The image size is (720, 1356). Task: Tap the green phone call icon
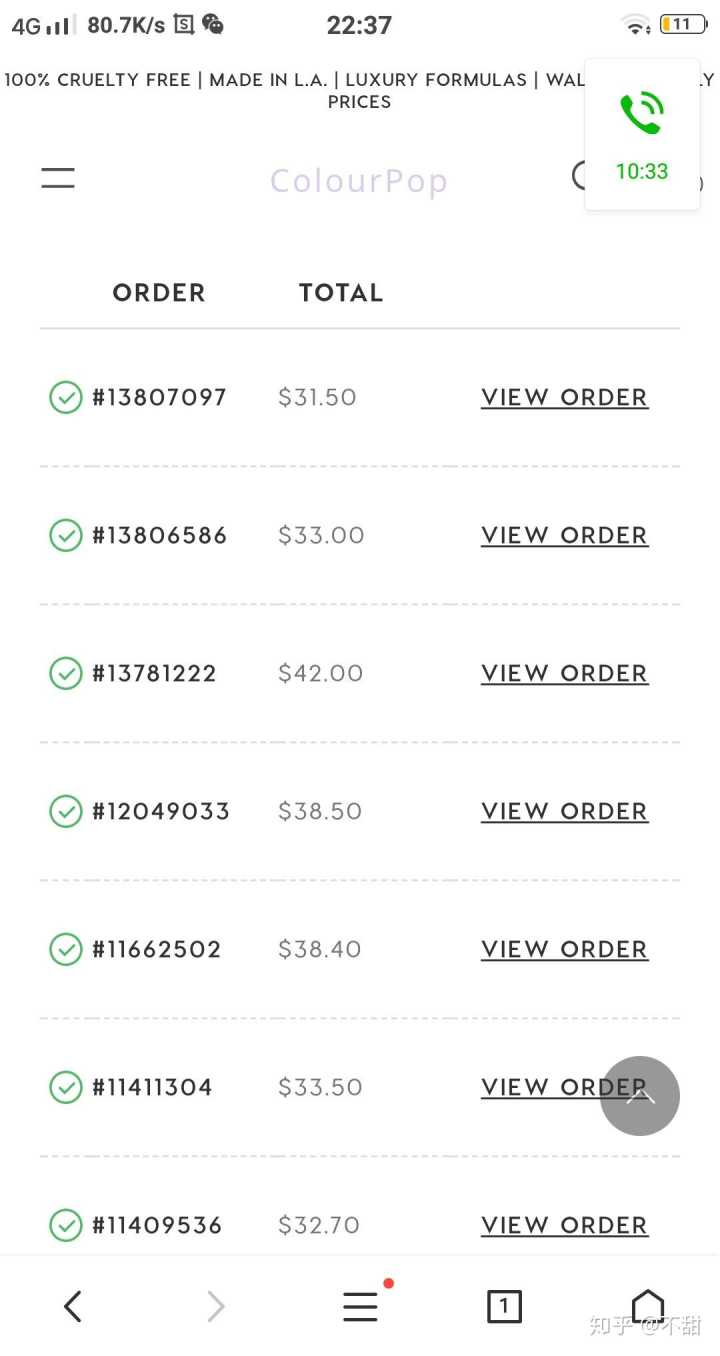pyautogui.click(x=641, y=113)
